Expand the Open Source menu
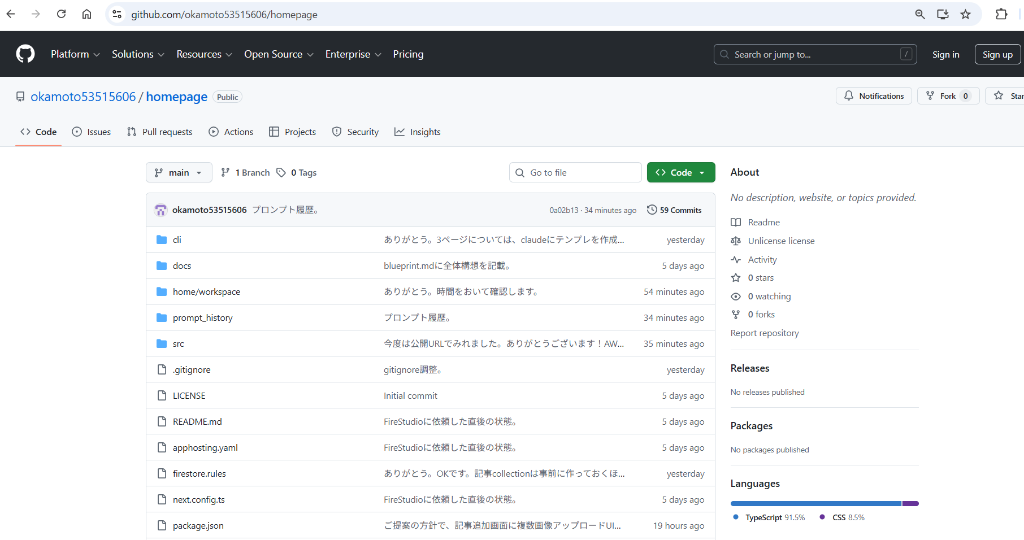This screenshot has width=1024, height=540. 279,54
